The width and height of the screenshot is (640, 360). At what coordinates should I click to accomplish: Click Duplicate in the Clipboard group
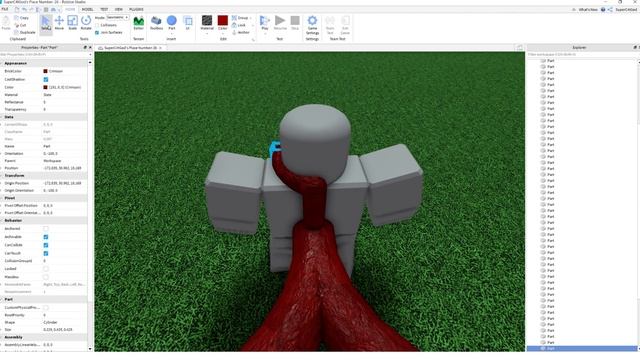click(x=24, y=32)
